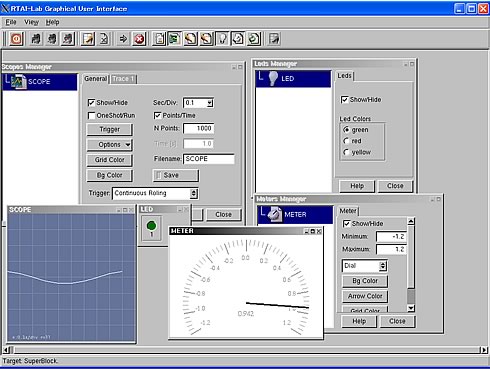
Task: Click the Delete profile page-with-X icon
Action: 104,39
